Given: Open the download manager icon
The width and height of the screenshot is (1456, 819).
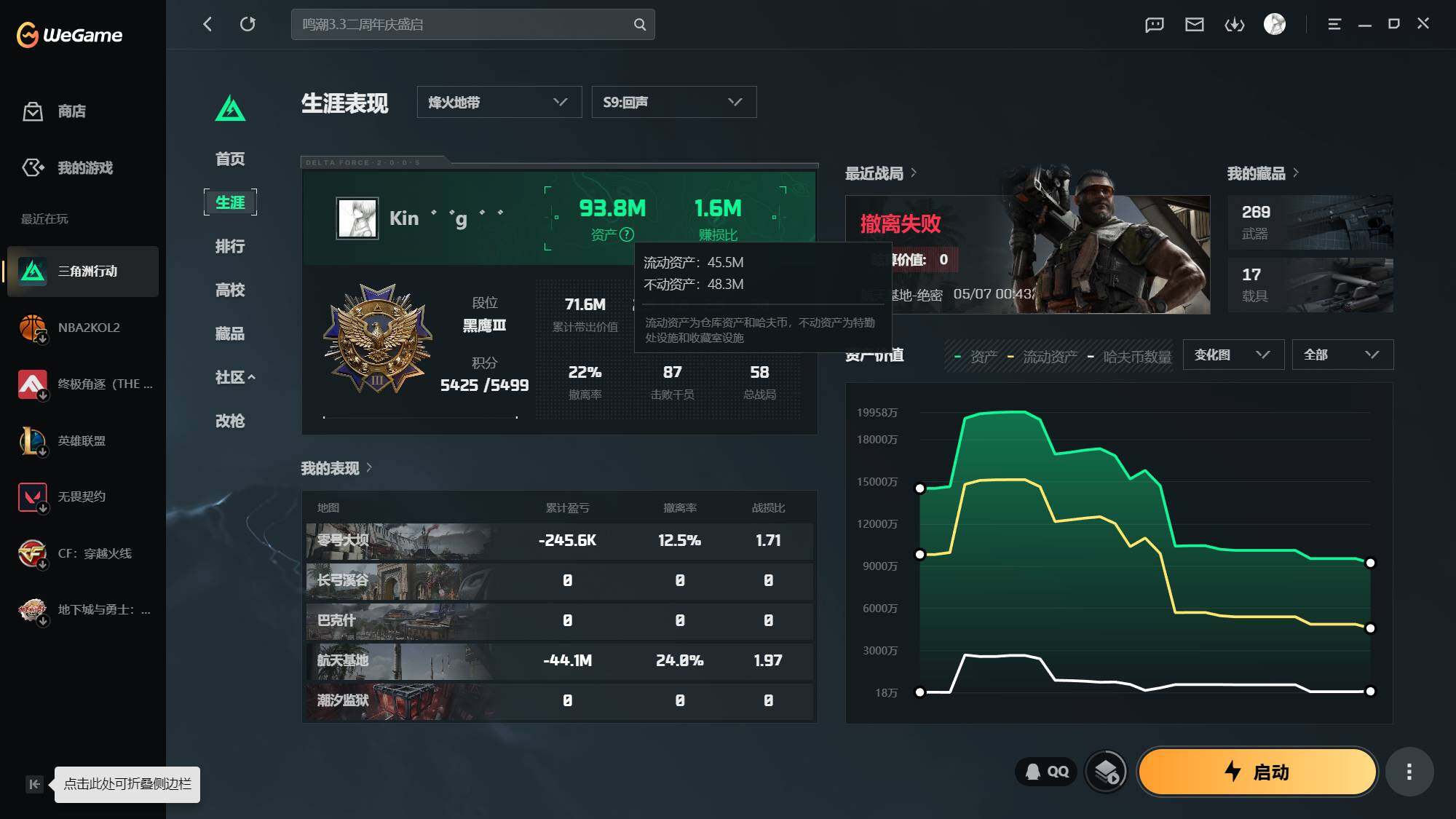Looking at the screenshot, I should (x=1235, y=25).
